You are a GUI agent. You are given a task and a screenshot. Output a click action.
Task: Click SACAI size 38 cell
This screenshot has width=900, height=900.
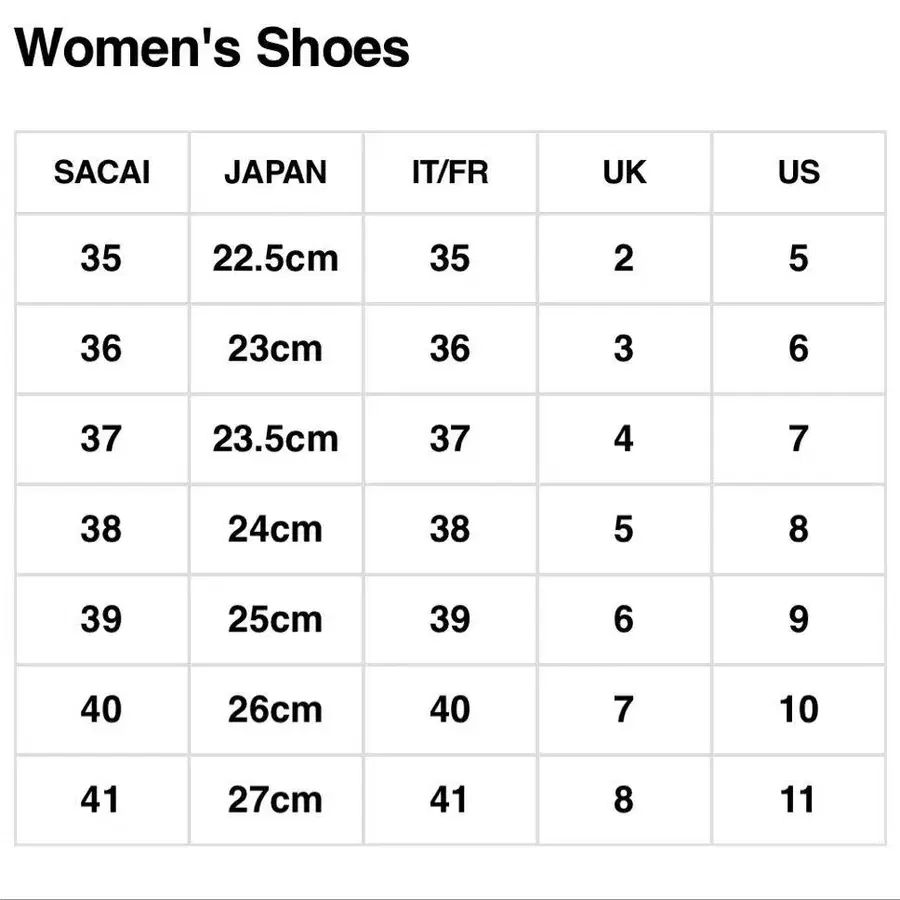(x=101, y=529)
